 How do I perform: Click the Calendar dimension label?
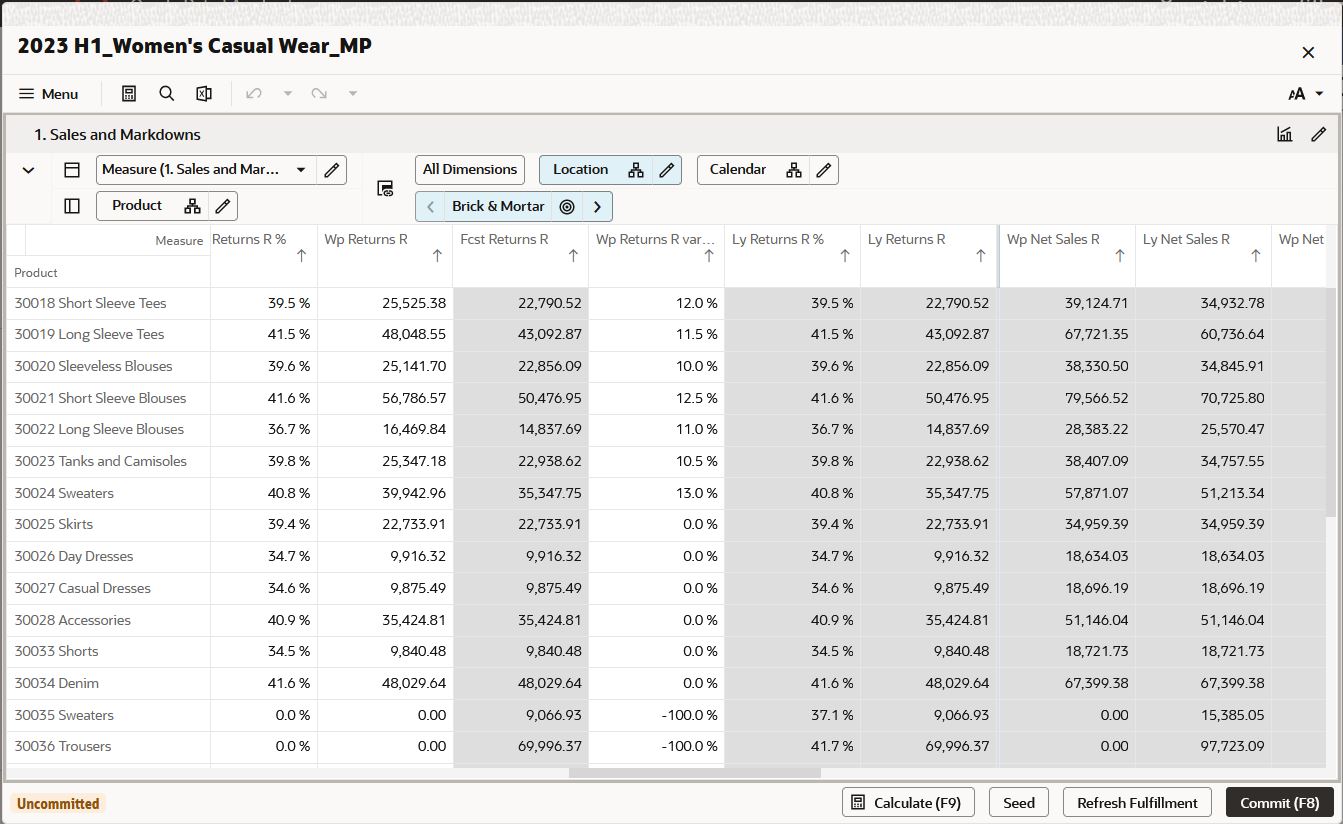(x=738, y=170)
